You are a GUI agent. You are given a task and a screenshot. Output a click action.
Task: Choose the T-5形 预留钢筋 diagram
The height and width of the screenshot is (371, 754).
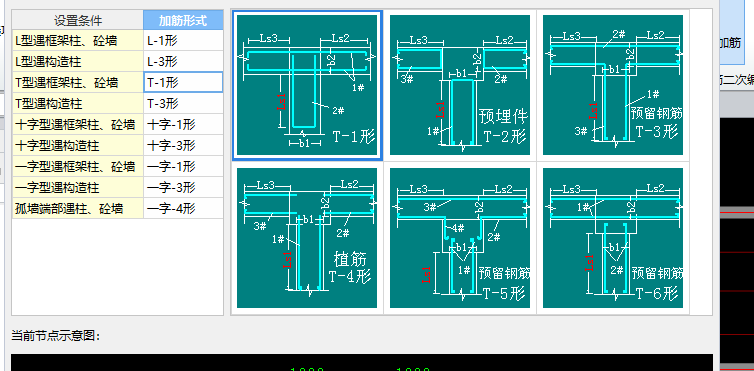coord(460,238)
